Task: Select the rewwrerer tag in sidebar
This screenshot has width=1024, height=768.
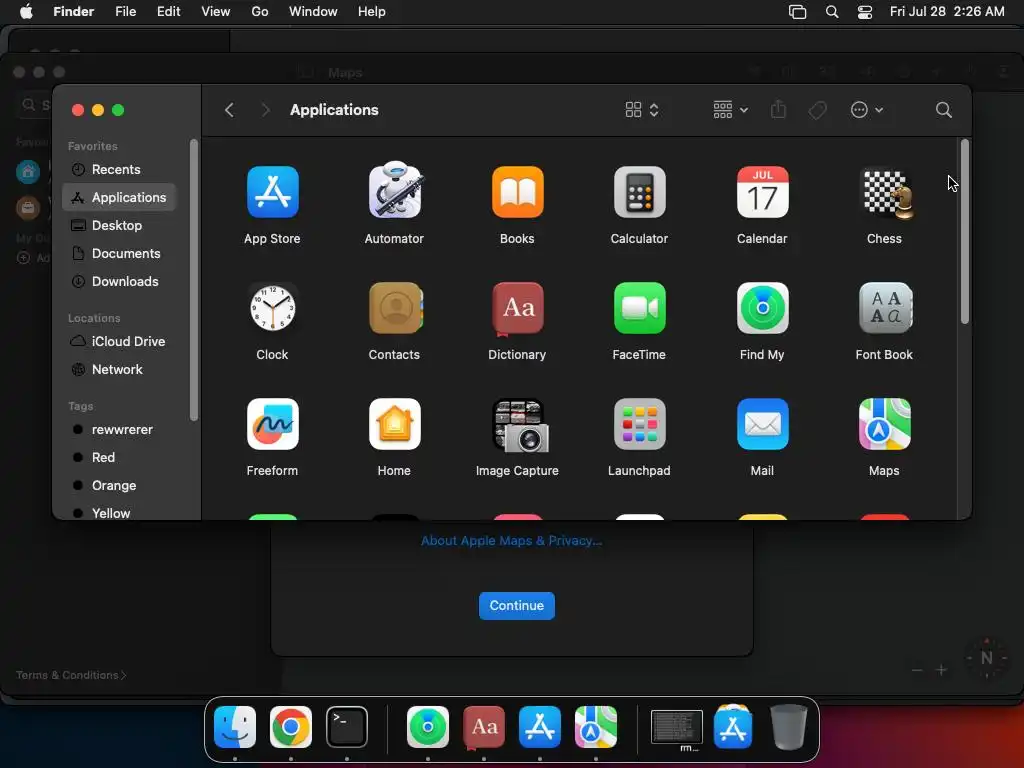Action: (119, 430)
